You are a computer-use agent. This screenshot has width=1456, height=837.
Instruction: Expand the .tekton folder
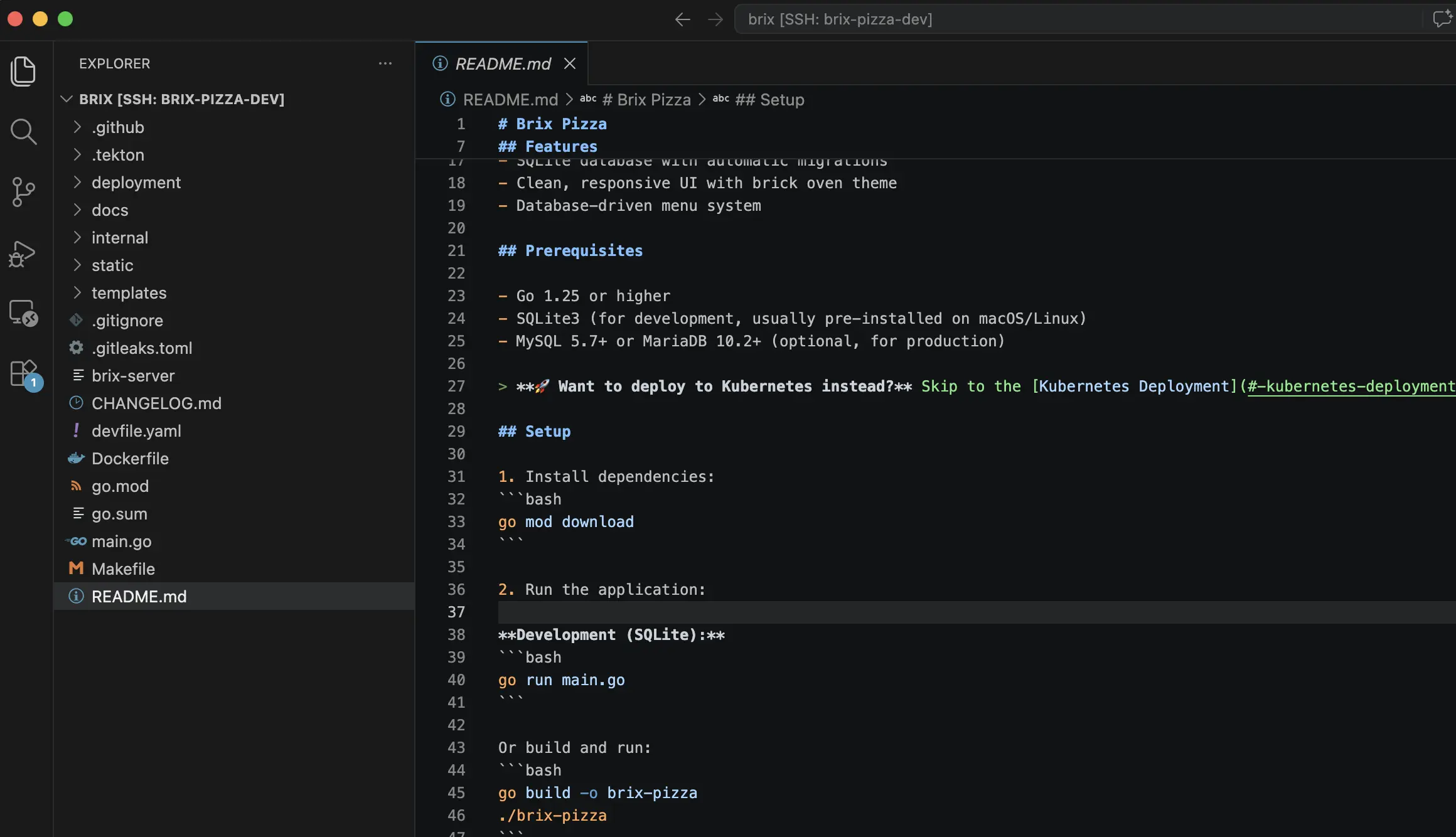[x=77, y=154]
